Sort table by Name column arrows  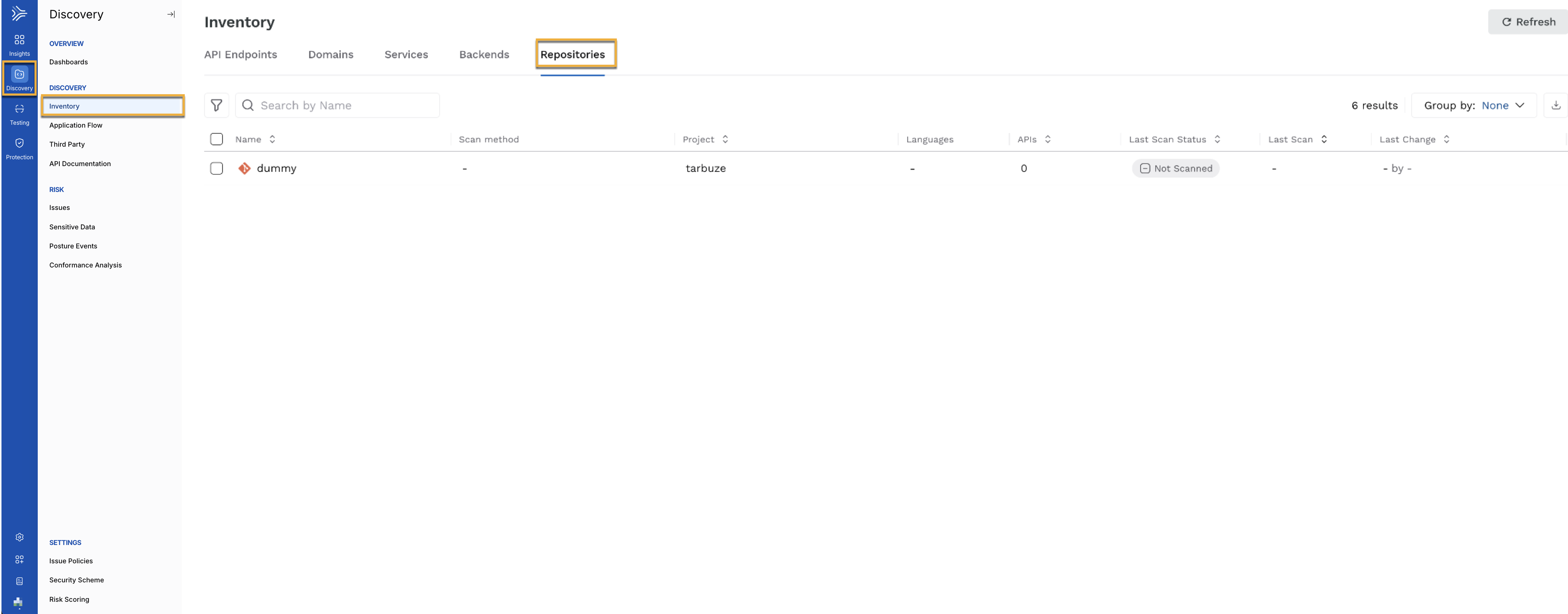tap(272, 139)
